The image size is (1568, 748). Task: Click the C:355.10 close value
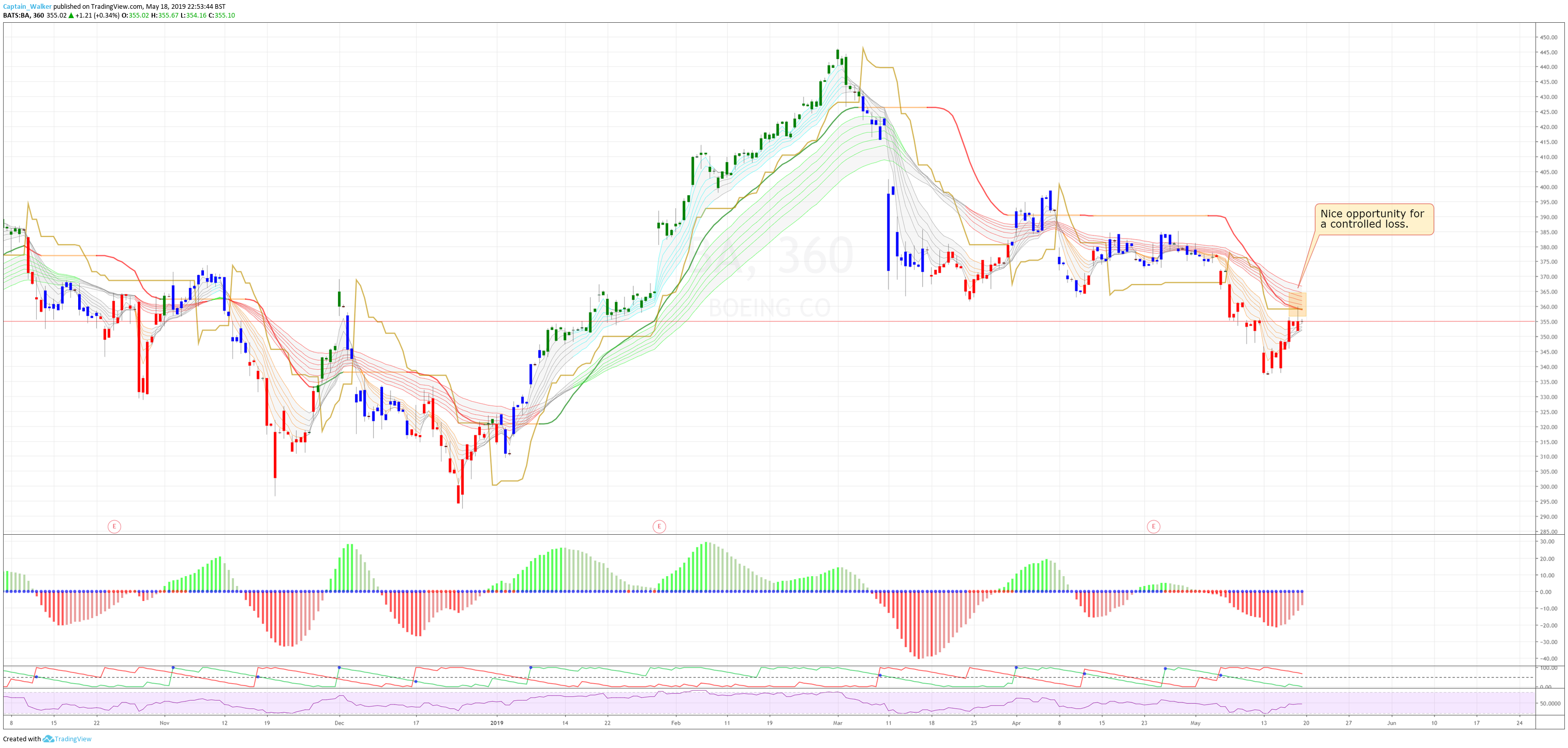221,16
